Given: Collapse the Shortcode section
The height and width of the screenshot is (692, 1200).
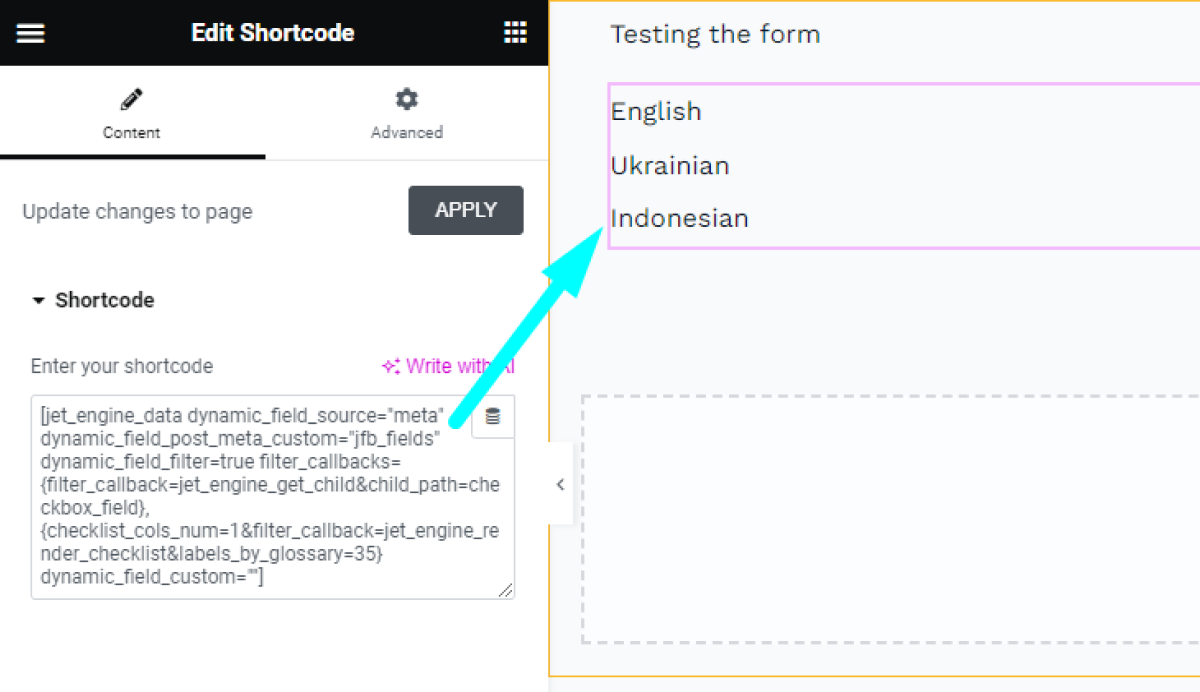Looking at the screenshot, I should (x=40, y=300).
